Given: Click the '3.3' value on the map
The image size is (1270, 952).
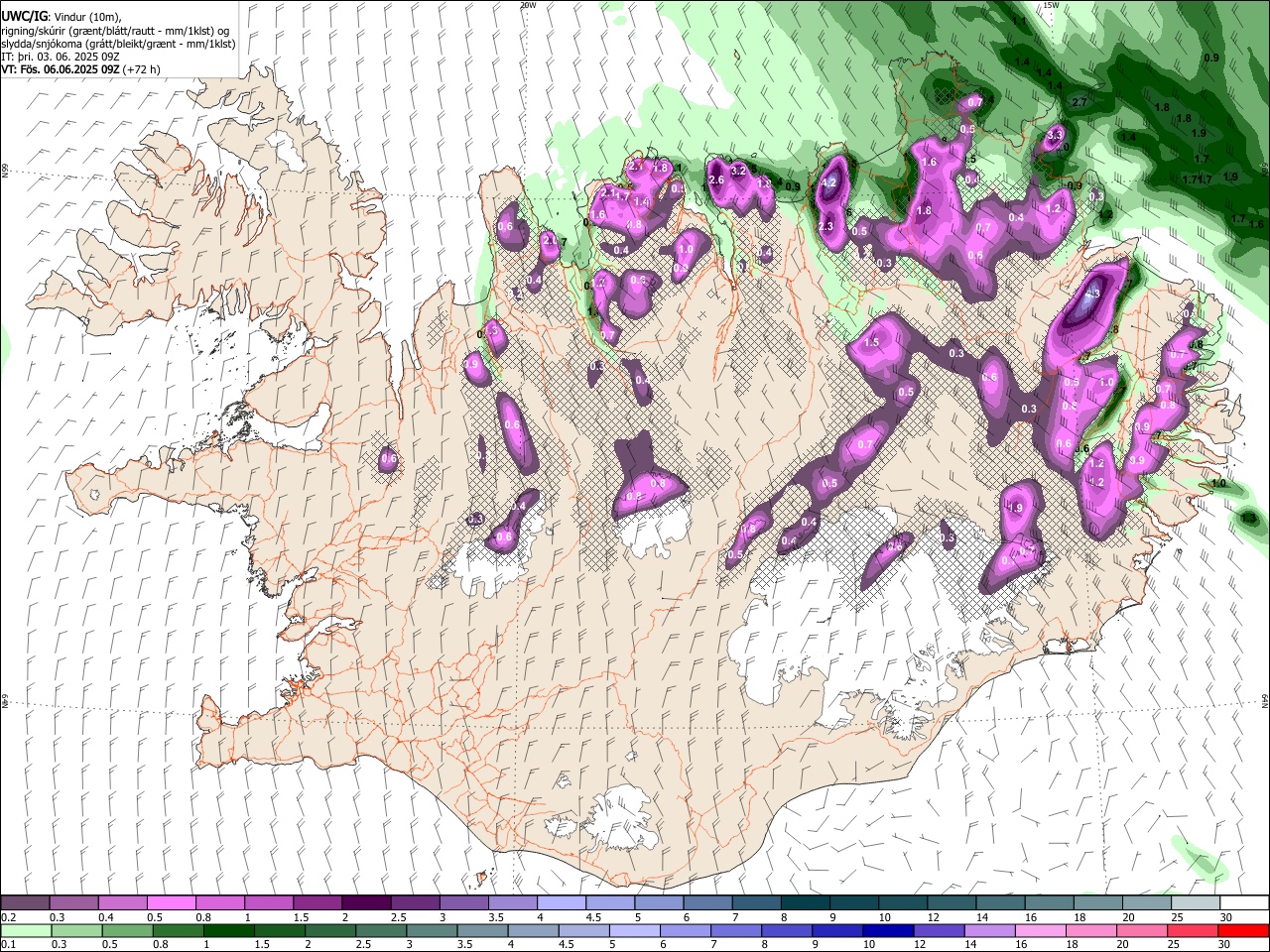Looking at the screenshot, I should pos(1055,135).
